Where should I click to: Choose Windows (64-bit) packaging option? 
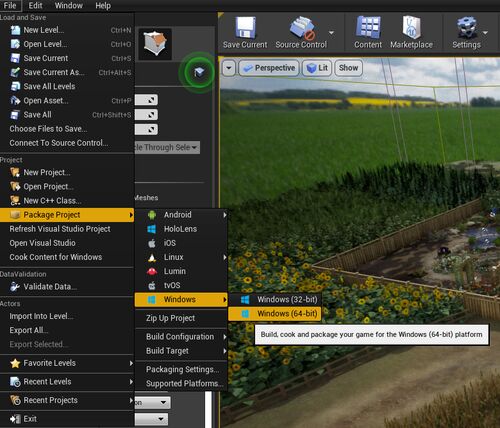(x=275, y=314)
